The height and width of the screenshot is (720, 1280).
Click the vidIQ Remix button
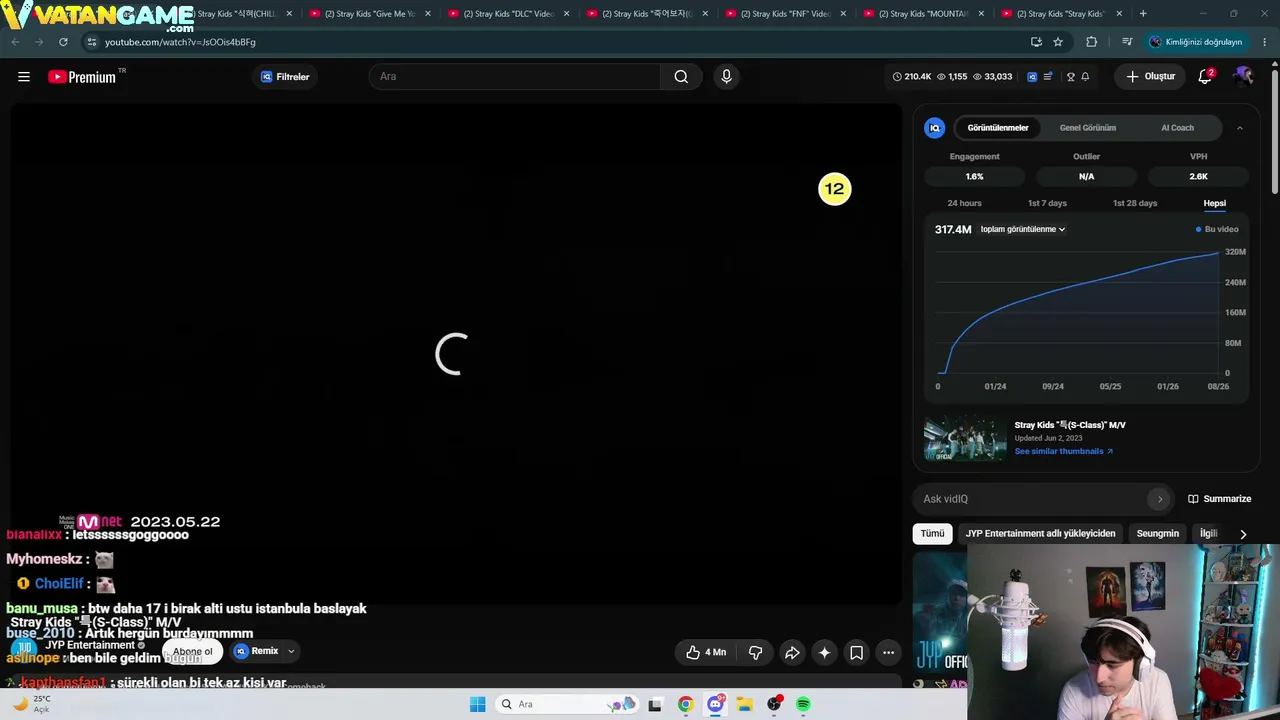257,651
